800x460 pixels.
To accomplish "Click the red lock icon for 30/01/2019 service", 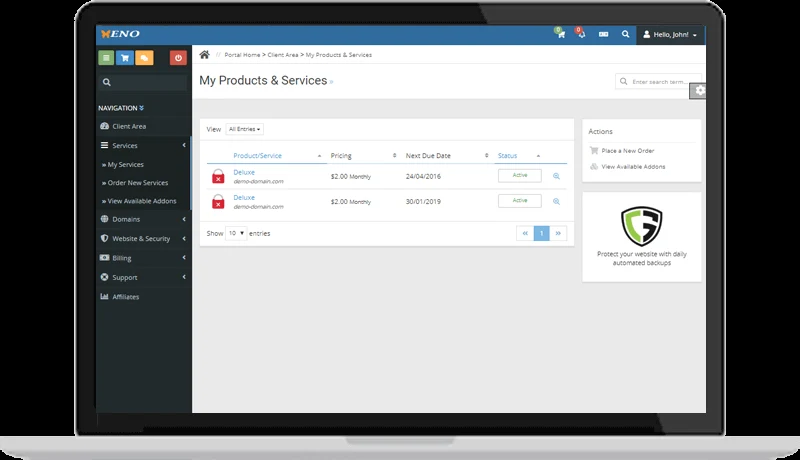I will tap(218, 201).
